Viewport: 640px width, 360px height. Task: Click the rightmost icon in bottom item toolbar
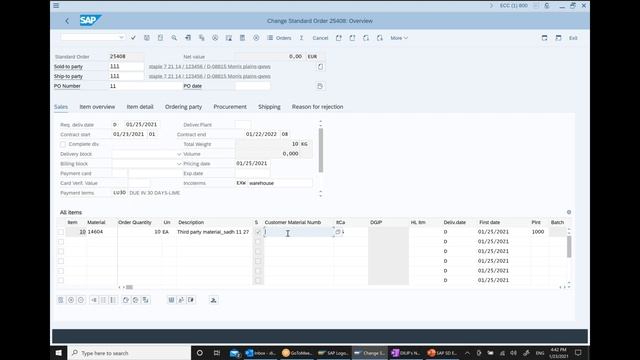[213, 300]
